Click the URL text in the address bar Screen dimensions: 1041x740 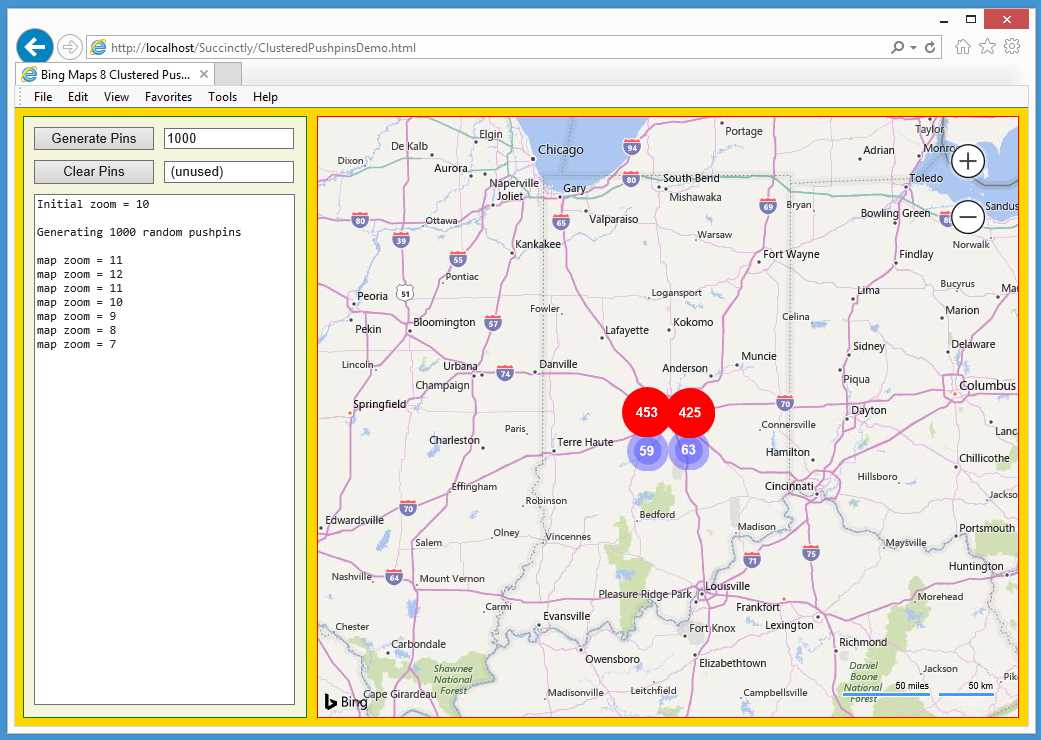click(263, 48)
